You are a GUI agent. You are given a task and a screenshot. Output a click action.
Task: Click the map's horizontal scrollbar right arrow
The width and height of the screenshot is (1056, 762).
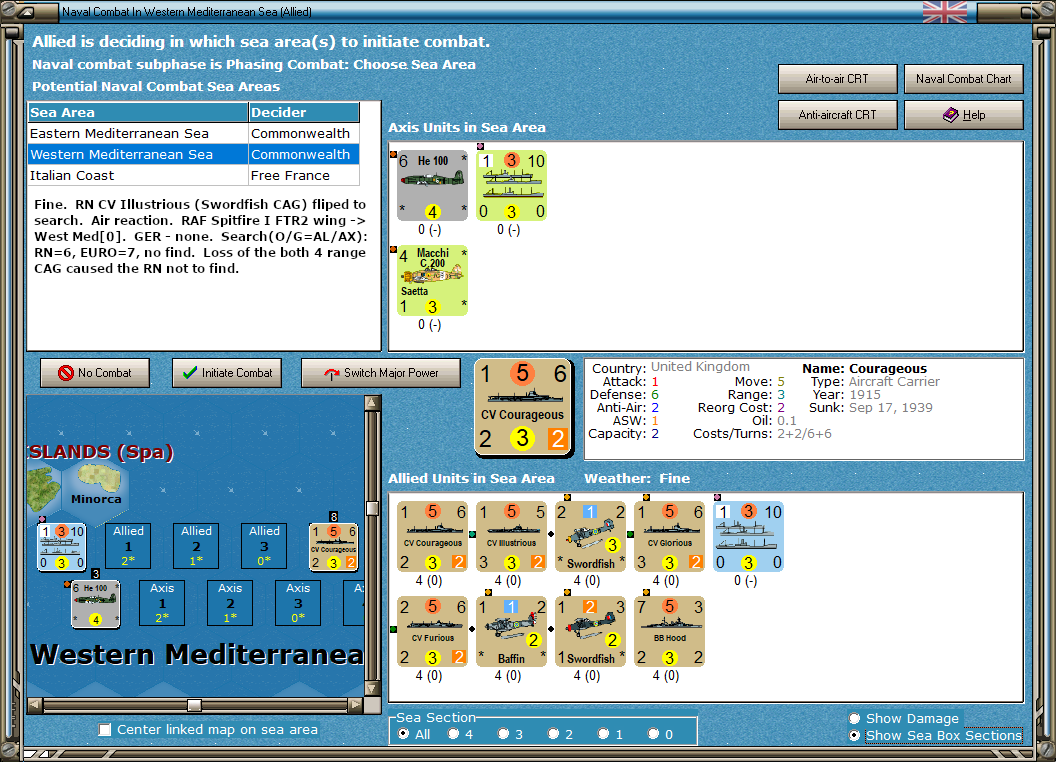pos(356,705)
